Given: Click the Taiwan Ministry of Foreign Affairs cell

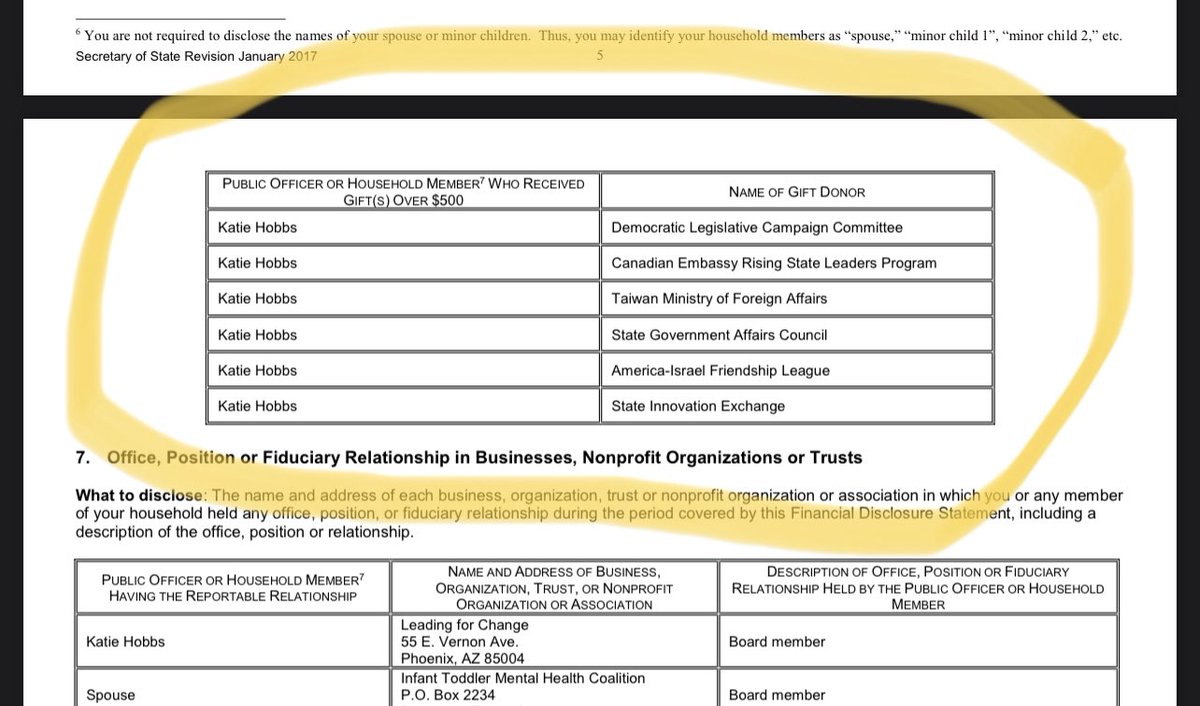Looking at the screenshot, I should (x=718, y=299).
